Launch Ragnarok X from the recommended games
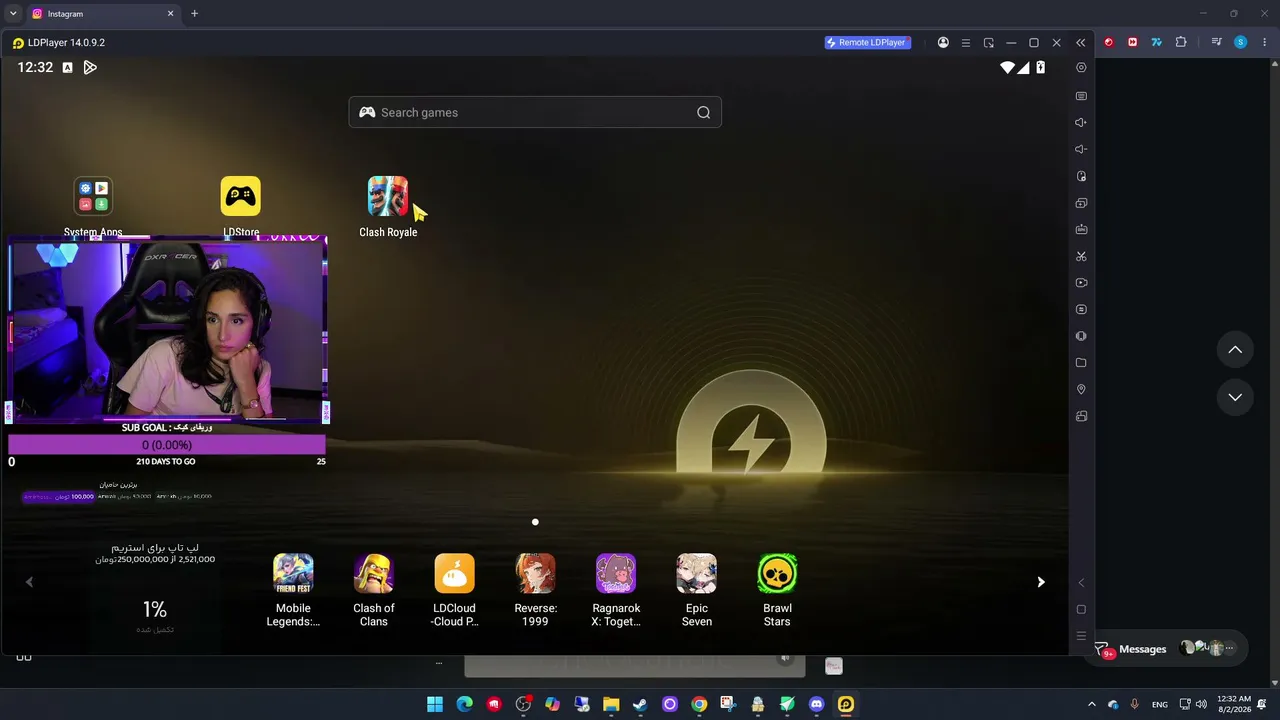This screenshot has height=720, width=1280. click(x=616, y=574)
